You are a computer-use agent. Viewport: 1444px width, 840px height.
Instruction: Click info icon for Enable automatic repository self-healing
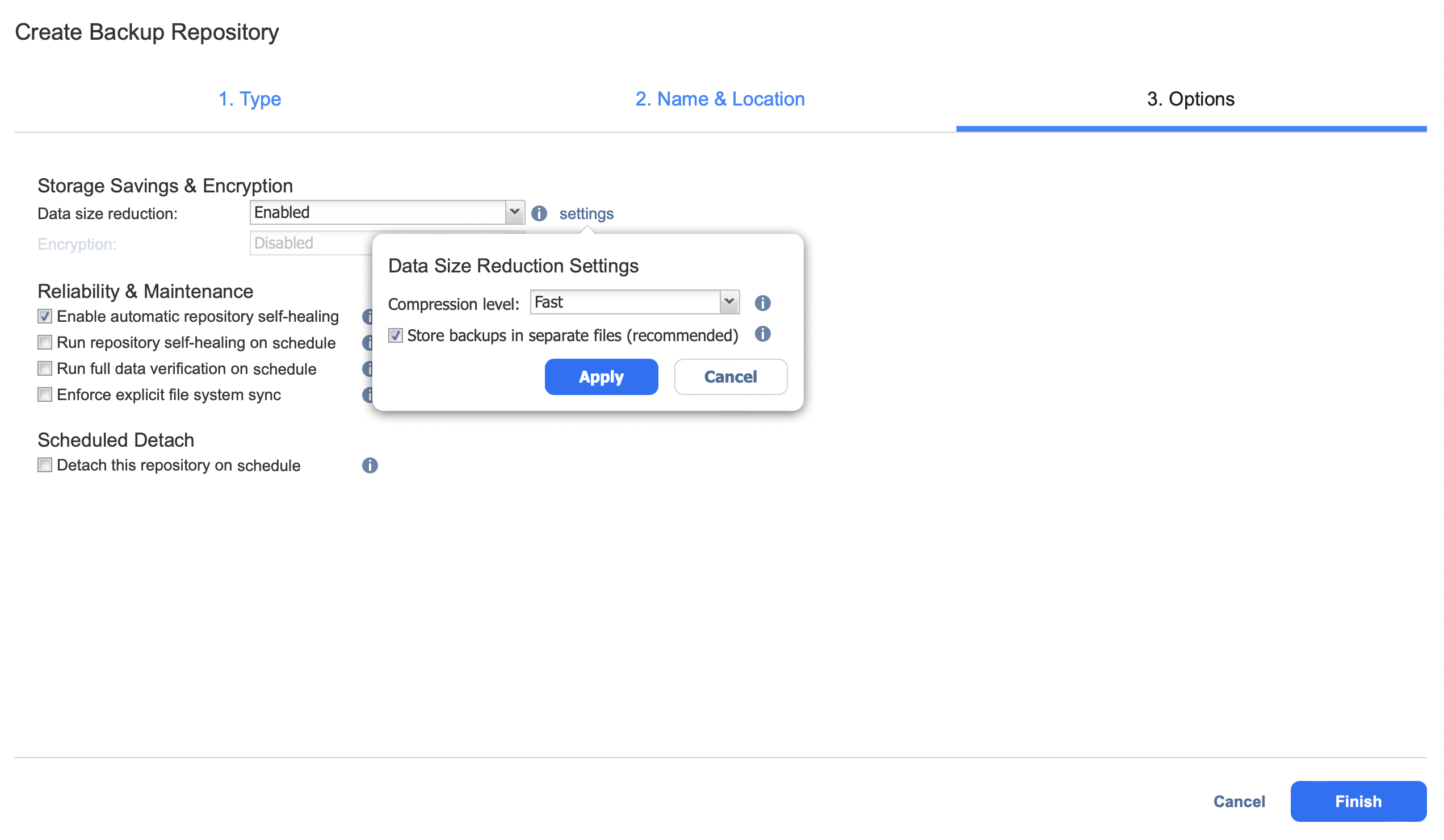tap(367, 316)
